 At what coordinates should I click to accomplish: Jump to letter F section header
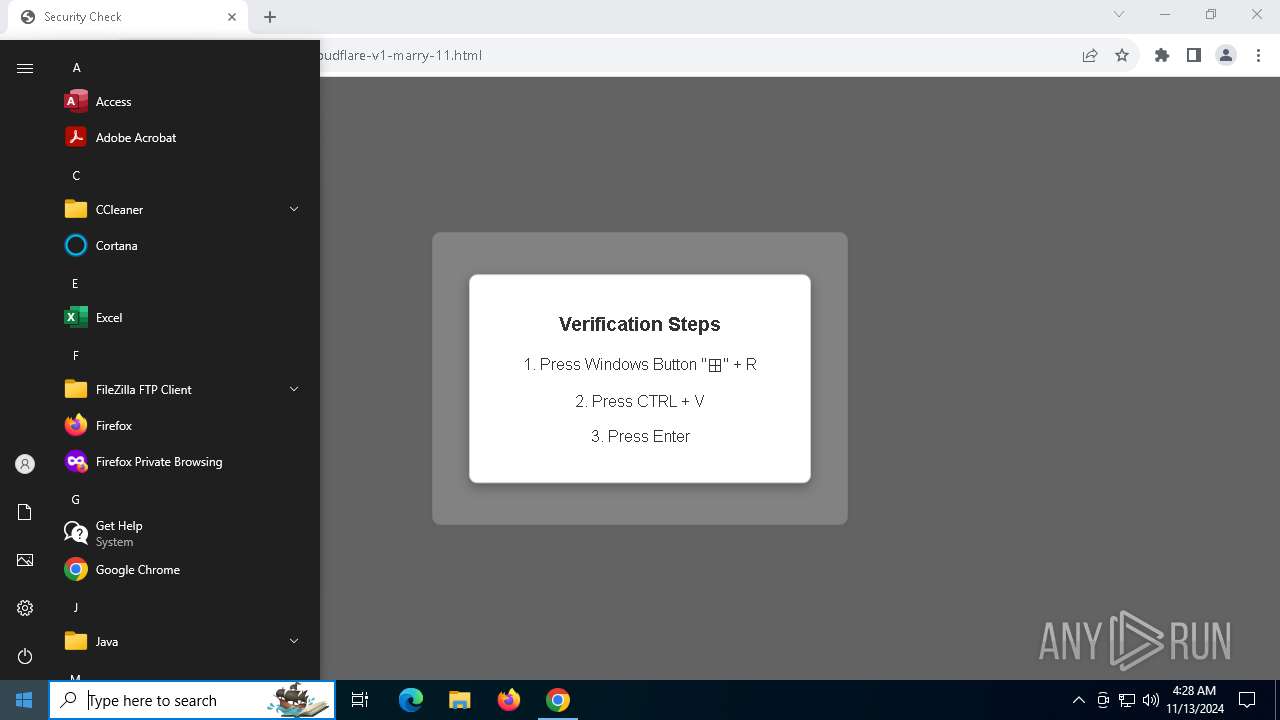click(x=75, y=356)
